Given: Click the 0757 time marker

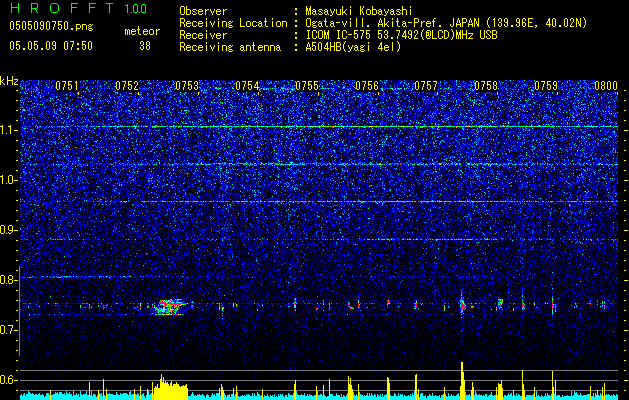Looking at the screenshot, I should click(426, 86).
